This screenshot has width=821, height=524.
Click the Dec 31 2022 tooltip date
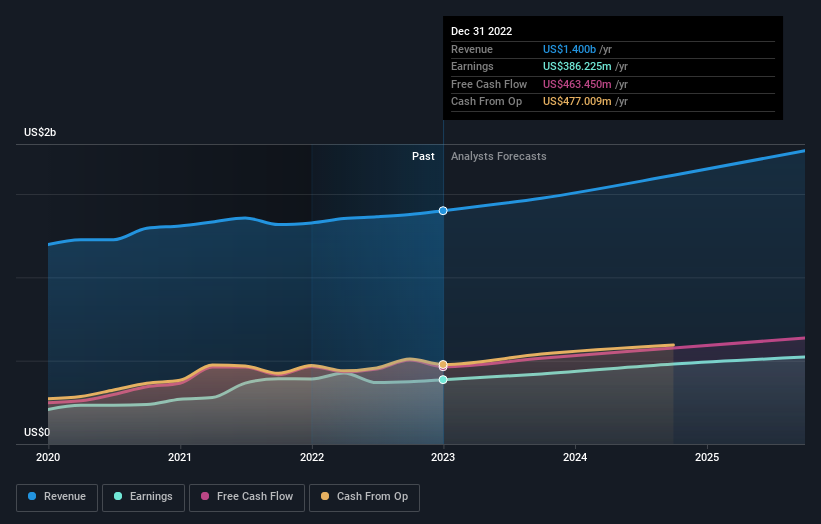(x=482, y=31)
